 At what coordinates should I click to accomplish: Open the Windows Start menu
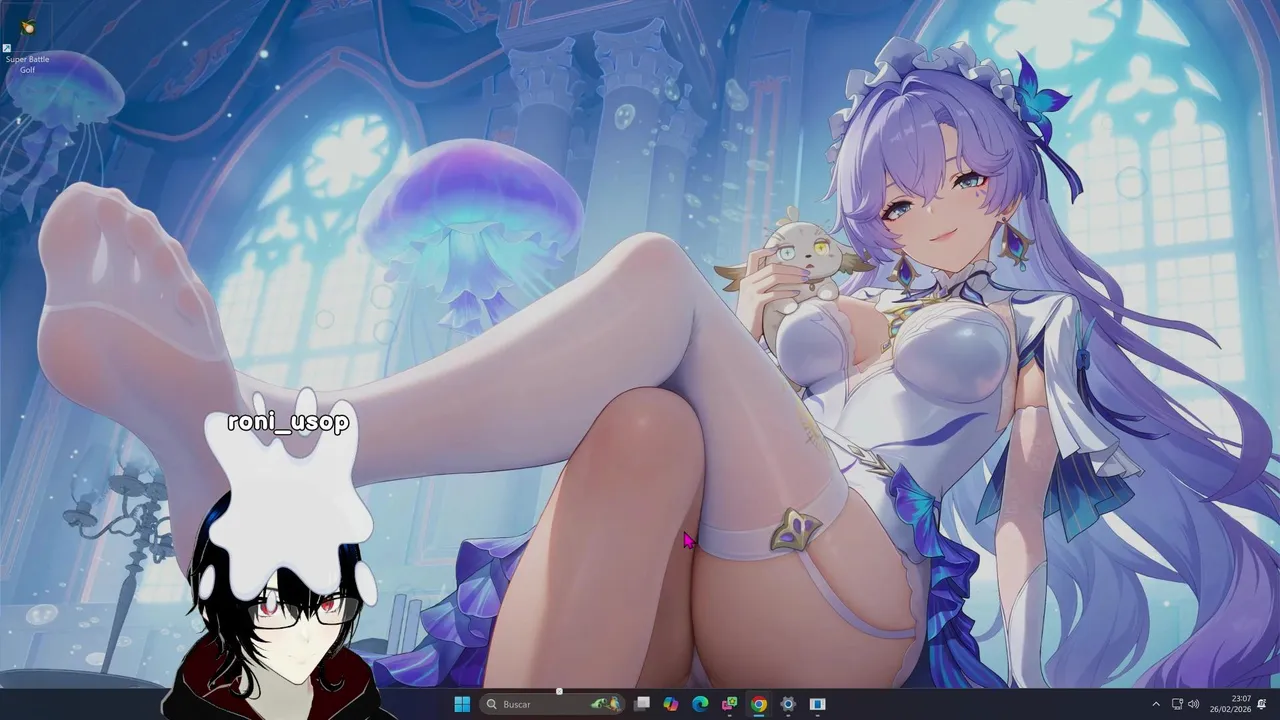click(462, 704)
